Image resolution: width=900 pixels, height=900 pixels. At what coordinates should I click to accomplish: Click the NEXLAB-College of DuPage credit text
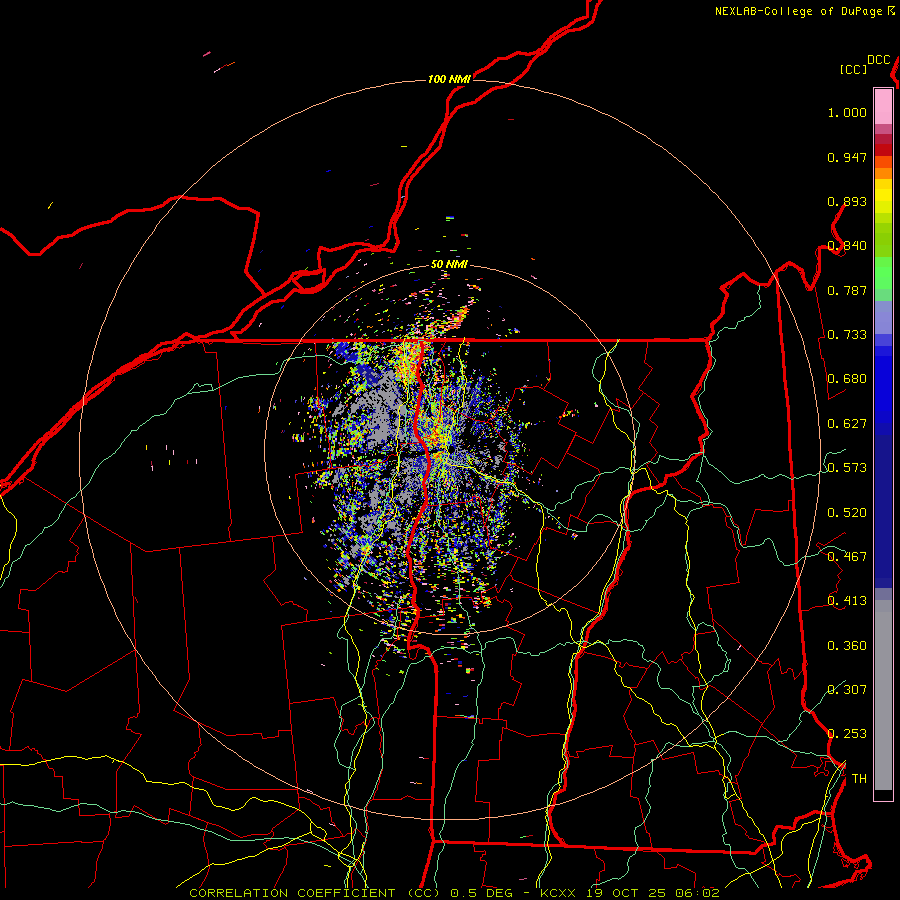pyautogui.click(x=798, y=11)
